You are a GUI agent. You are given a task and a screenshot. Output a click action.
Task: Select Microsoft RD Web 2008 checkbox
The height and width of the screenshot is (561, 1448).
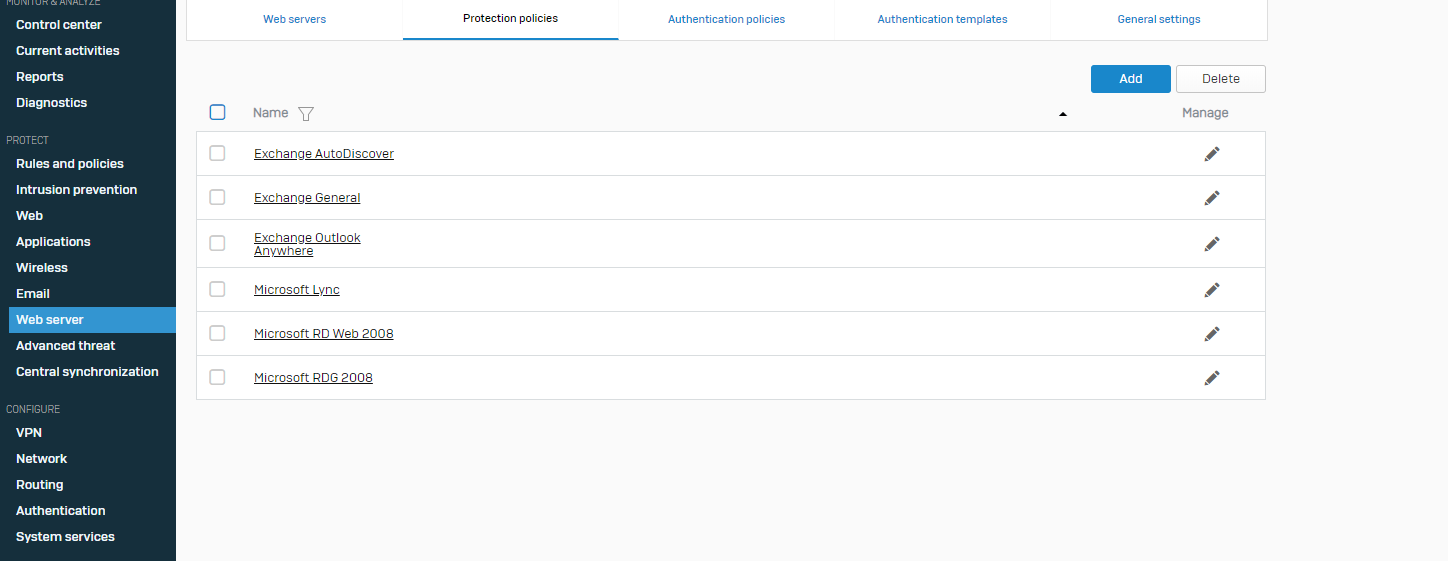click(x=217, y=333)
